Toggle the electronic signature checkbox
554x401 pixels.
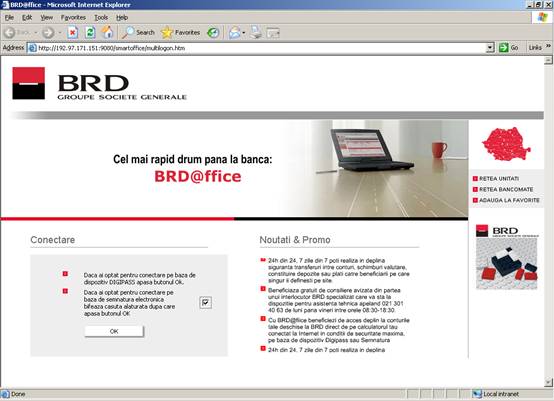tap(206, 302)
